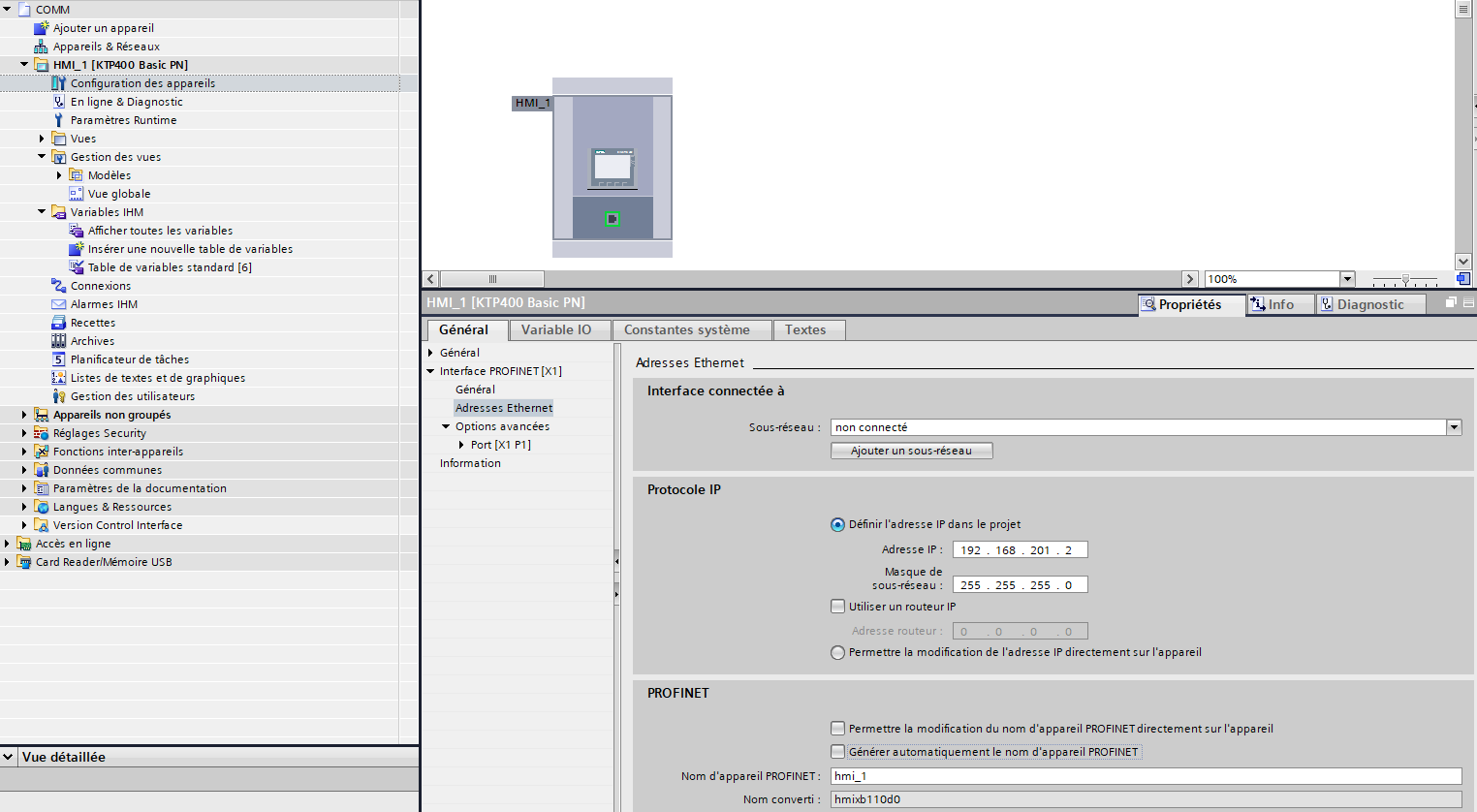1477x812 pixels.
Task: Click the 'Paramètres Runtime' icon
Action: click(x=58, y=120)
